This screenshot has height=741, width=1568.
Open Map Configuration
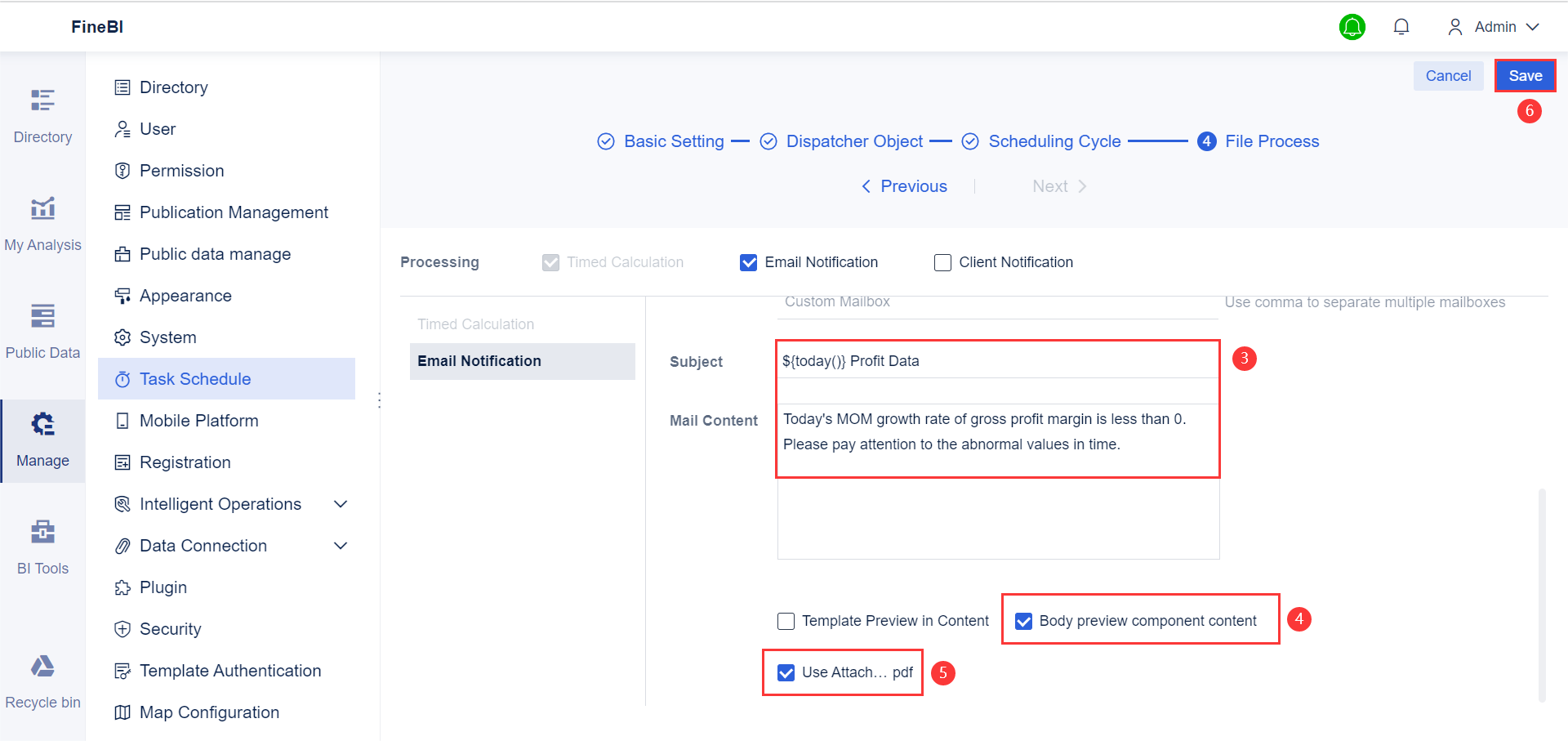point(227,712)
